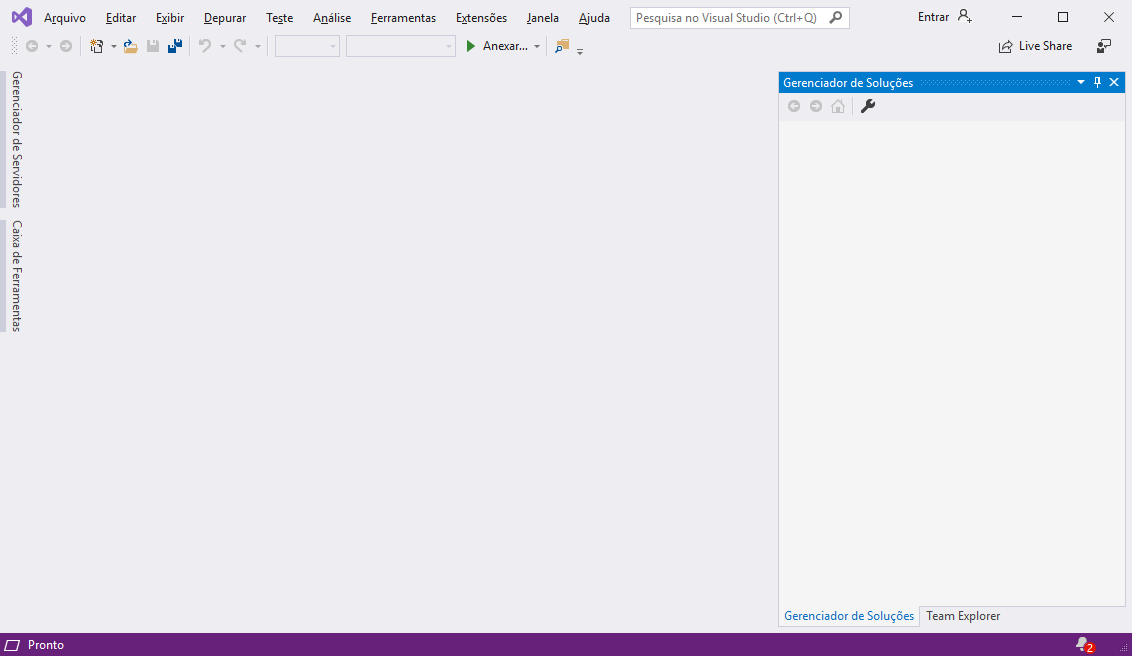
Task: Open the Navigate Backward history dropdown arrow
Action: pyautogui.click(x=48, y=46)
